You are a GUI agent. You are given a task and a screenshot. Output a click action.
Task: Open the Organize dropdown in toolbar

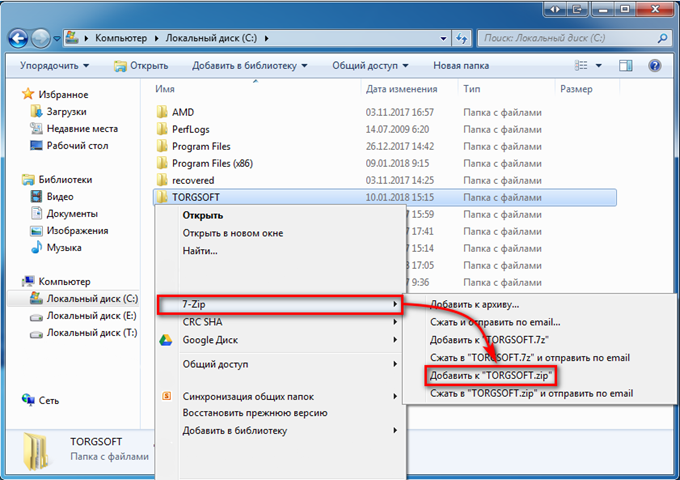52,66
